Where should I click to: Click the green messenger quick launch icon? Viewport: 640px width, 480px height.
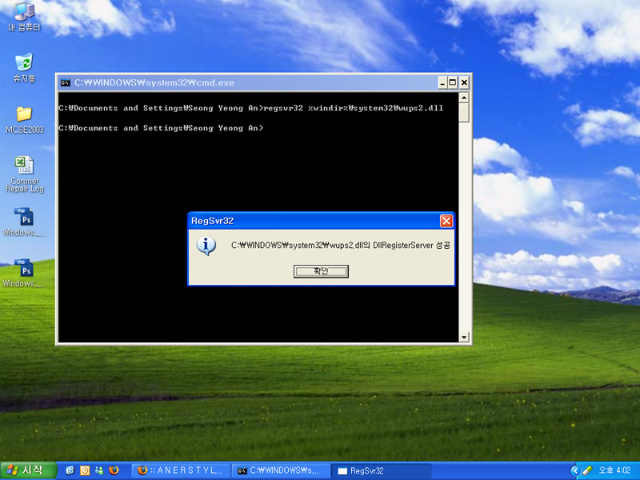[x=99, y=471]
